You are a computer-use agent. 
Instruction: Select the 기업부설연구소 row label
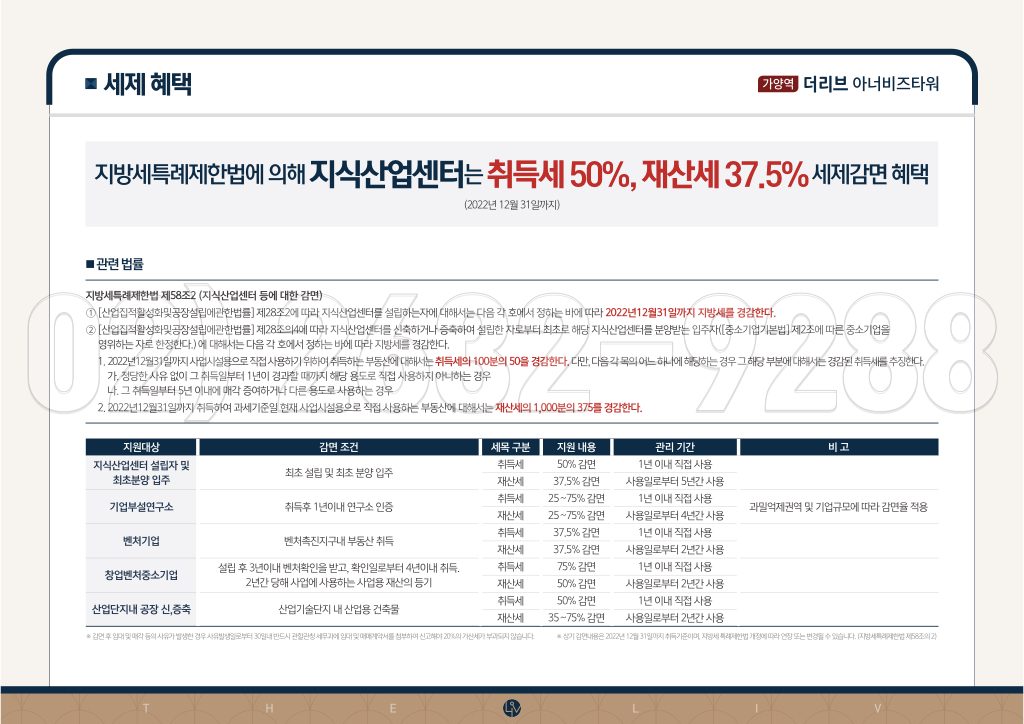(141, 507)
